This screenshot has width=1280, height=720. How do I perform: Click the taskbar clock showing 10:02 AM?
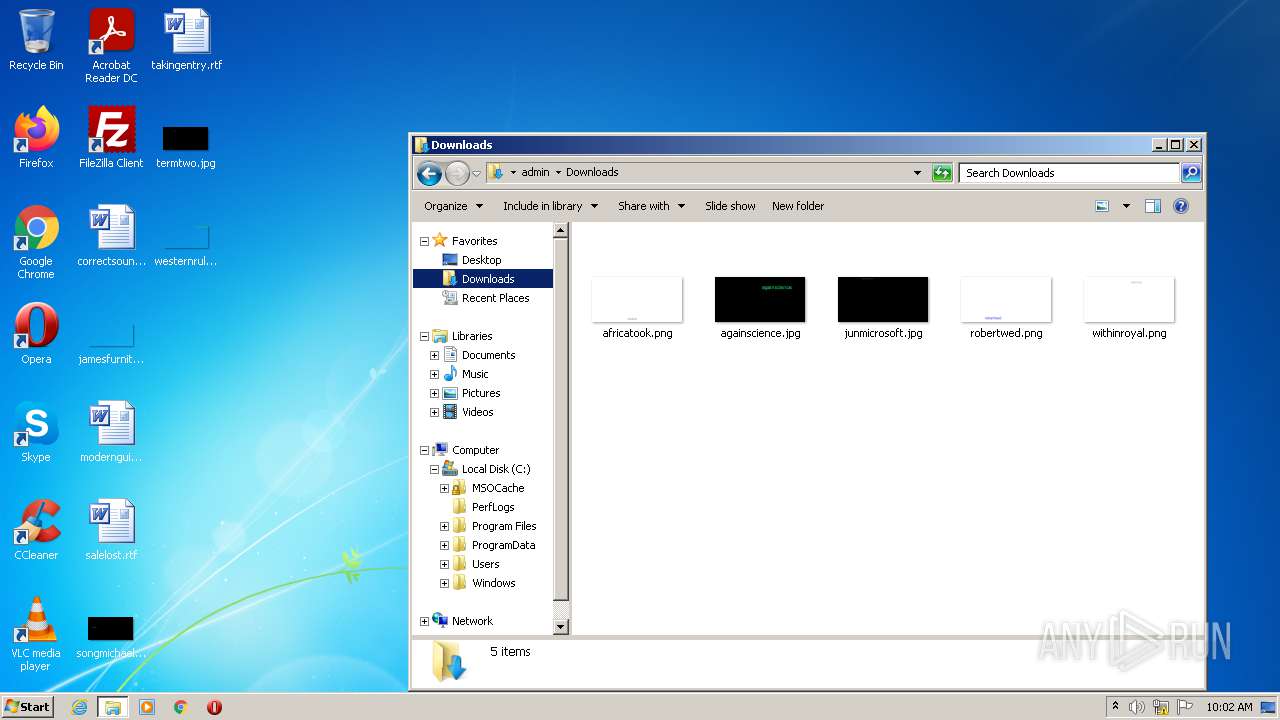click(1229, 707)
